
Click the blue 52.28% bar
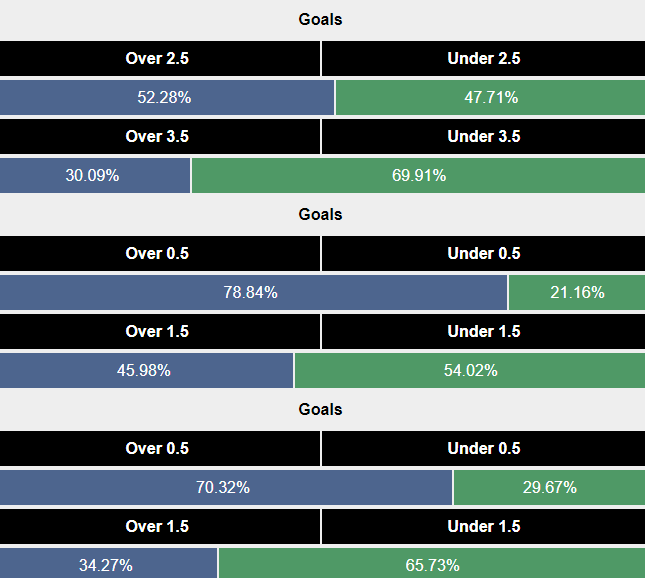[x=166, y=97]
